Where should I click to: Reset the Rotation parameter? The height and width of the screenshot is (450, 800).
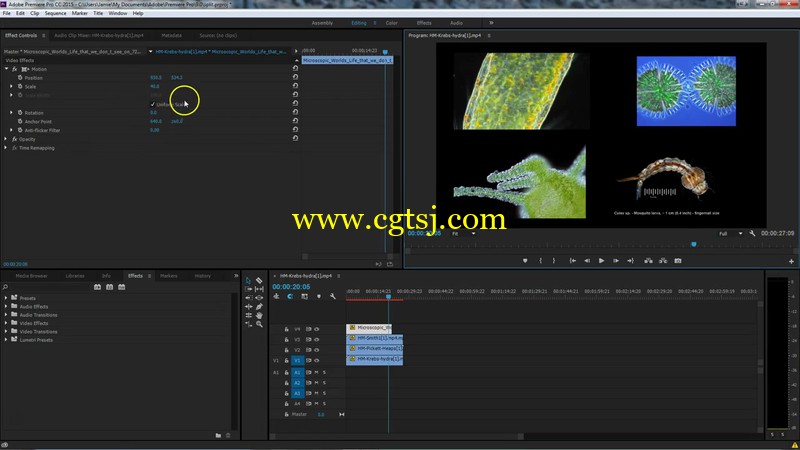pyautogui.click(x=295, y=112)
